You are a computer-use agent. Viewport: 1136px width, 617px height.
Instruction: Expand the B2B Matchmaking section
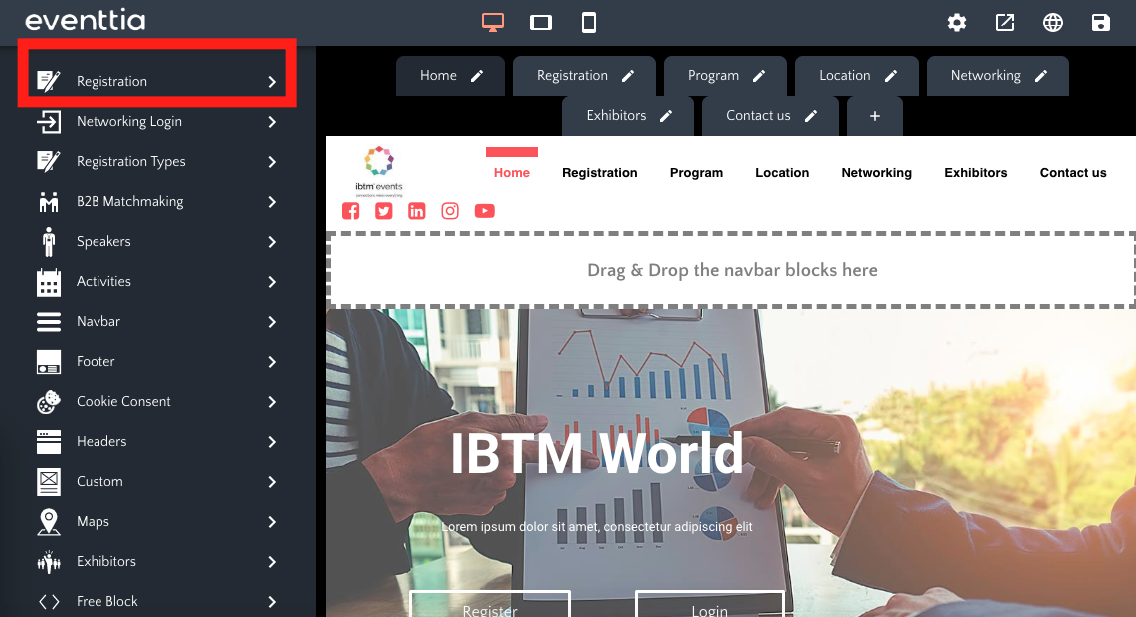pos(155,201)
